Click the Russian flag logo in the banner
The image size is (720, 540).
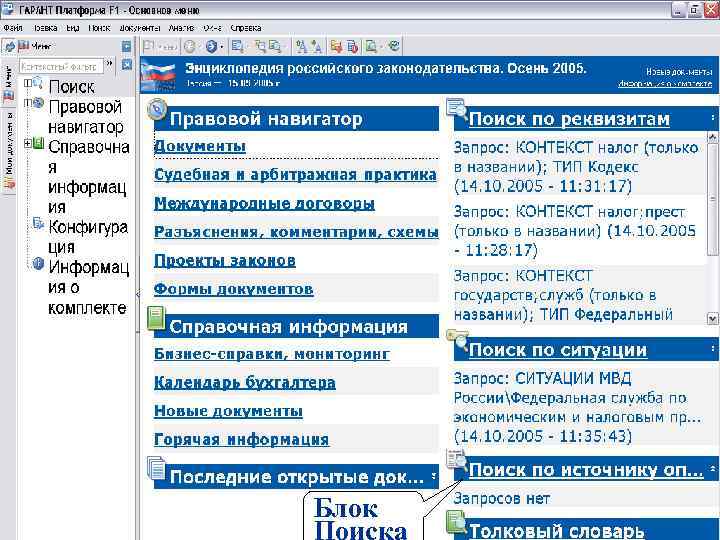158,75
